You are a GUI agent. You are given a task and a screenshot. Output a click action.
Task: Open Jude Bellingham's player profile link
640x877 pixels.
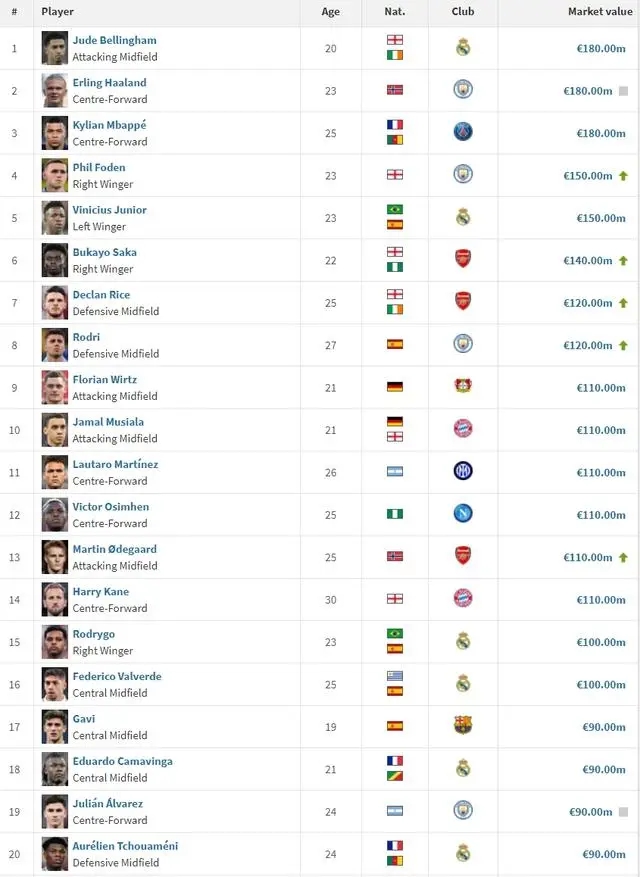[114, 40]
